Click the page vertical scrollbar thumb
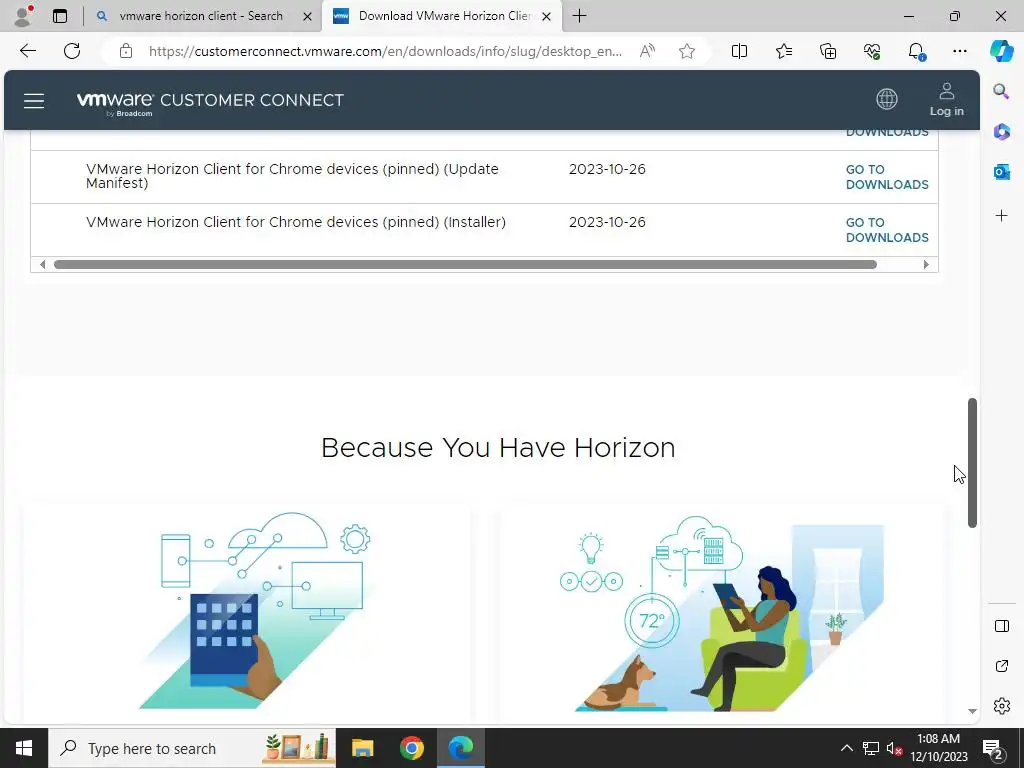 click(972, 462)
